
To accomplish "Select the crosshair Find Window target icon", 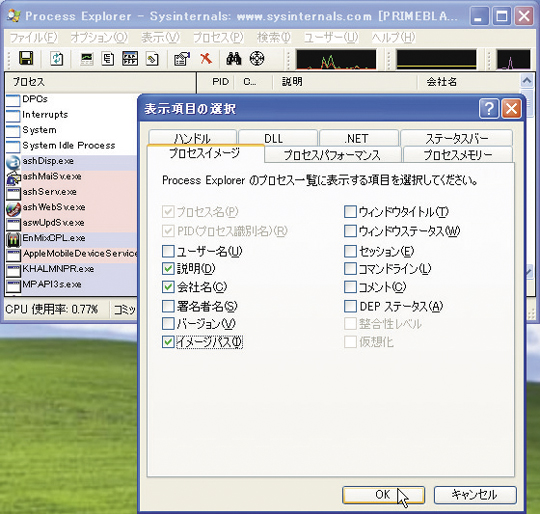I will point(257,59).
